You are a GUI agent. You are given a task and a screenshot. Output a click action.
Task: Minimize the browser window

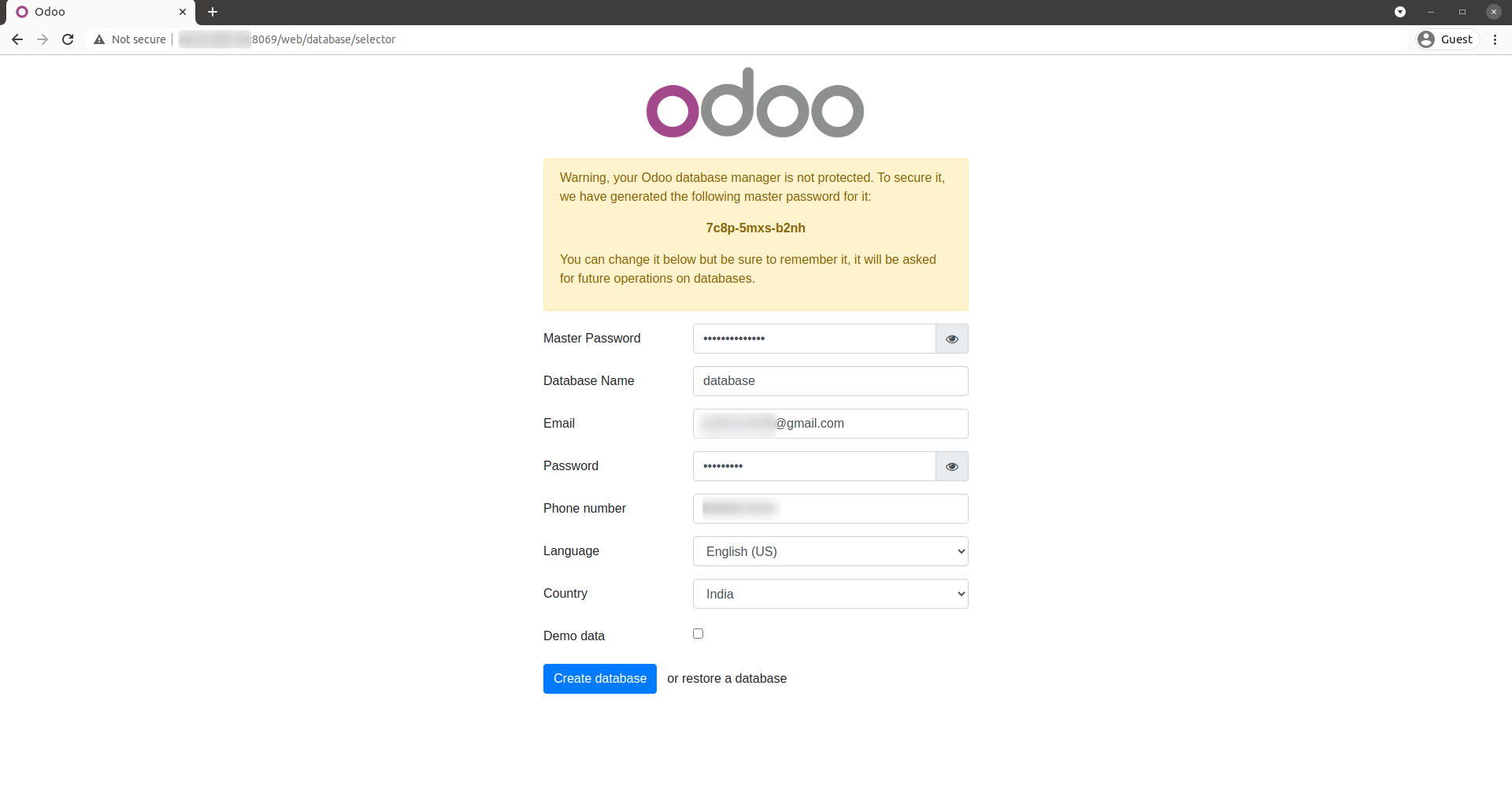click(1431, 12)
